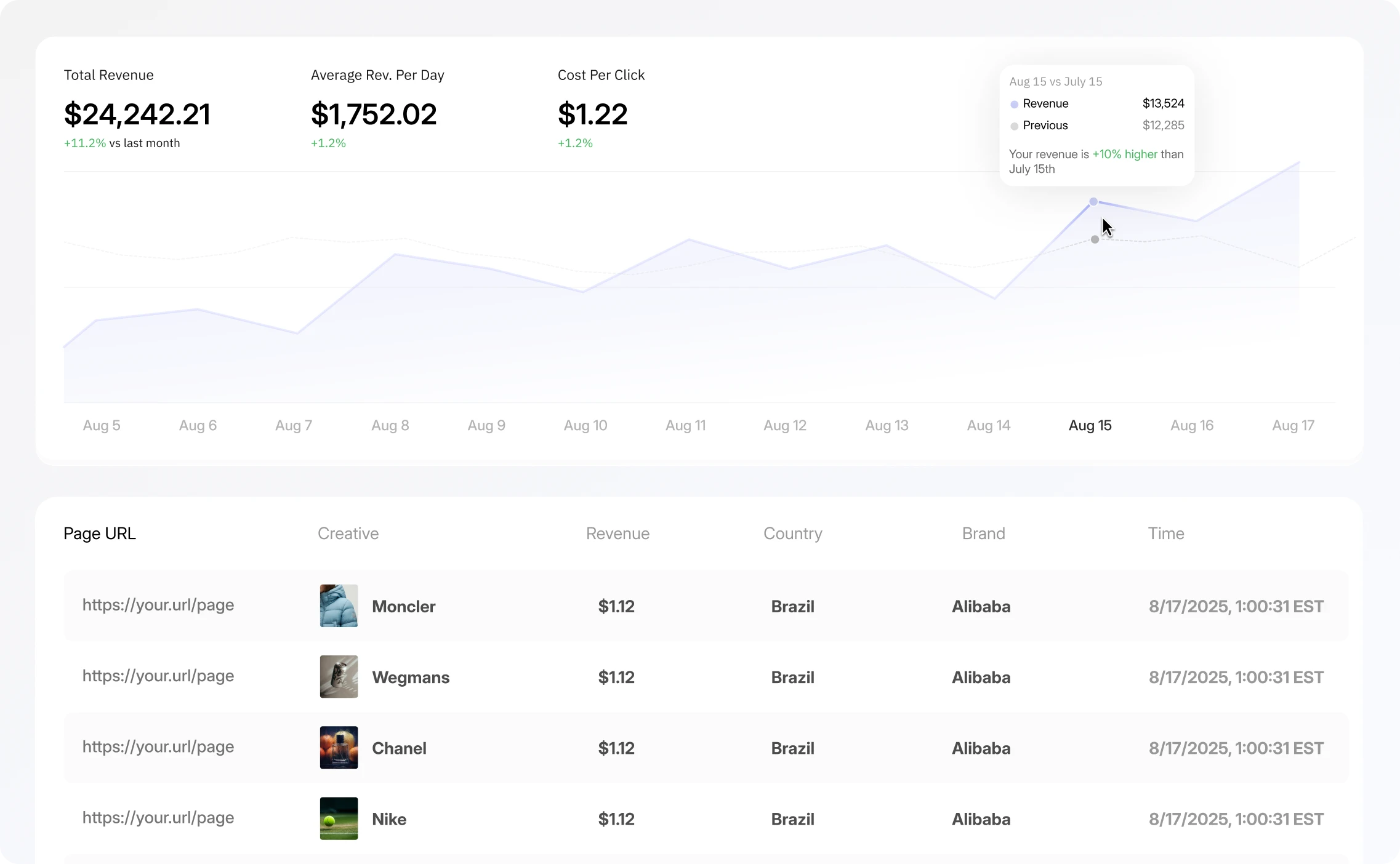
Task: Click the Country column header
Action: (x=792, y=534)
